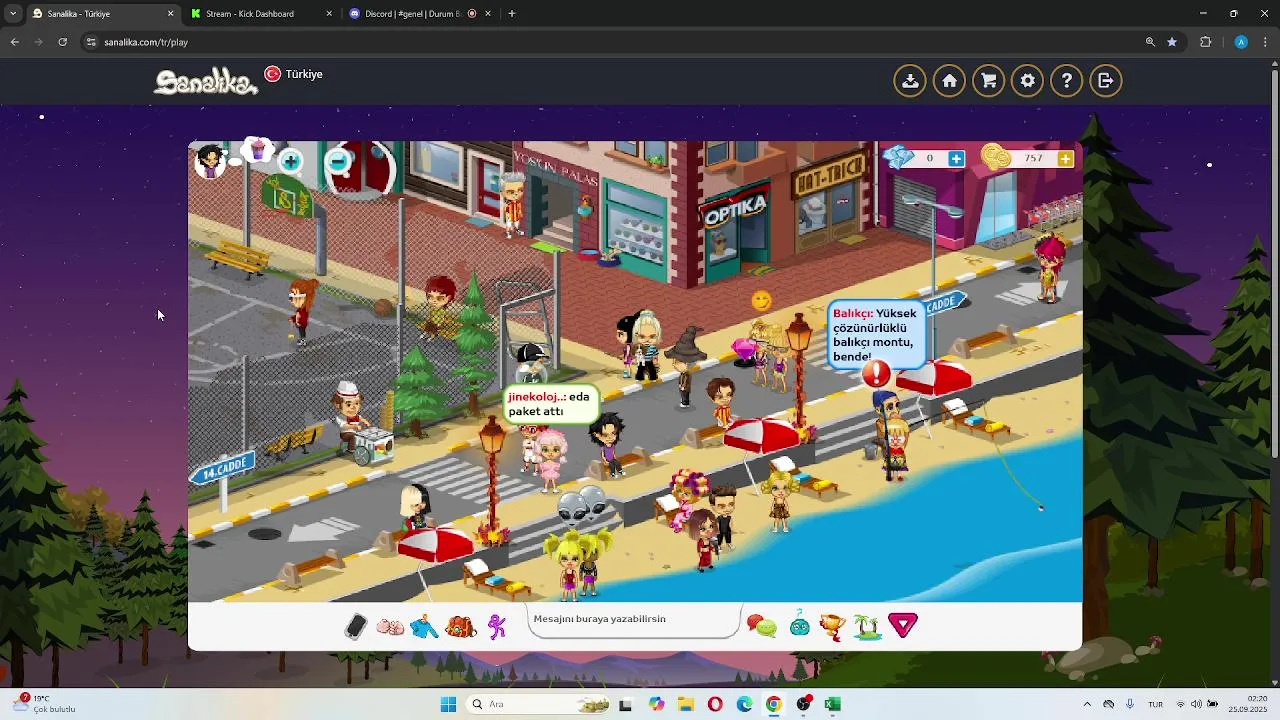Open a new browser tab
1280x720 pixels.
[x=512, y=14]
